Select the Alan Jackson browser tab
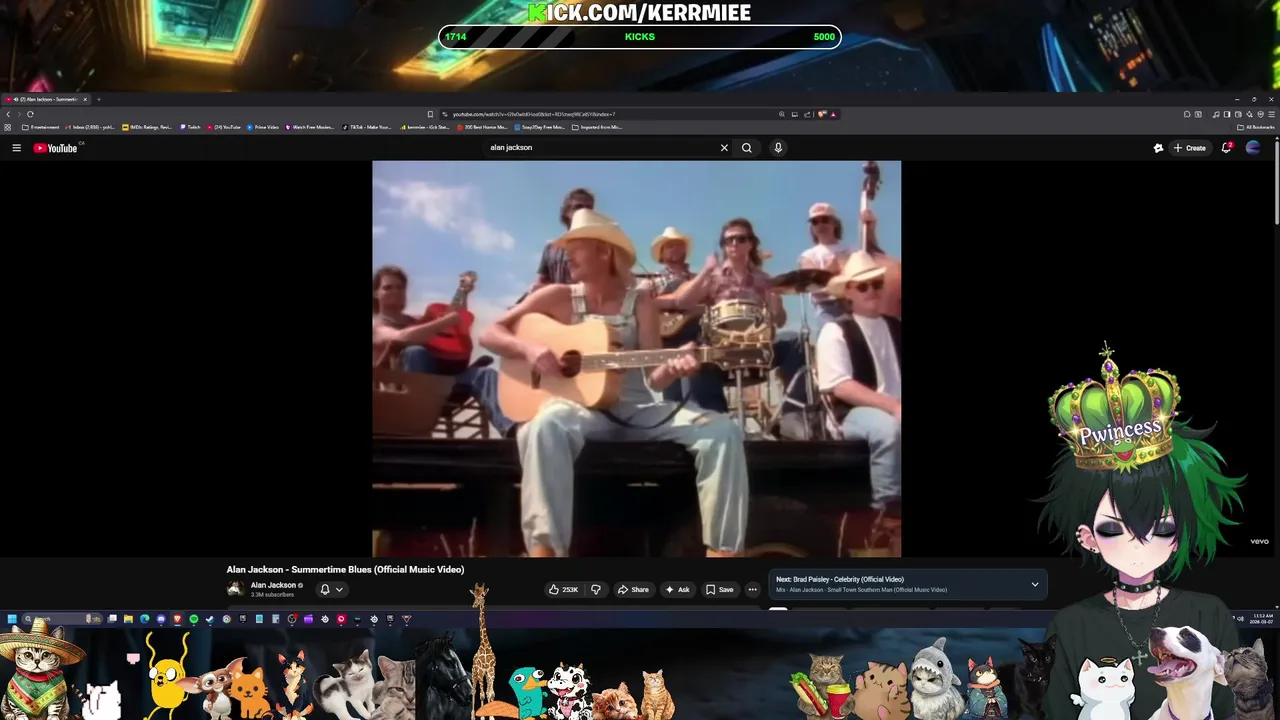The width and height of the screenshot is (1280, 720). tap(45, 99)
